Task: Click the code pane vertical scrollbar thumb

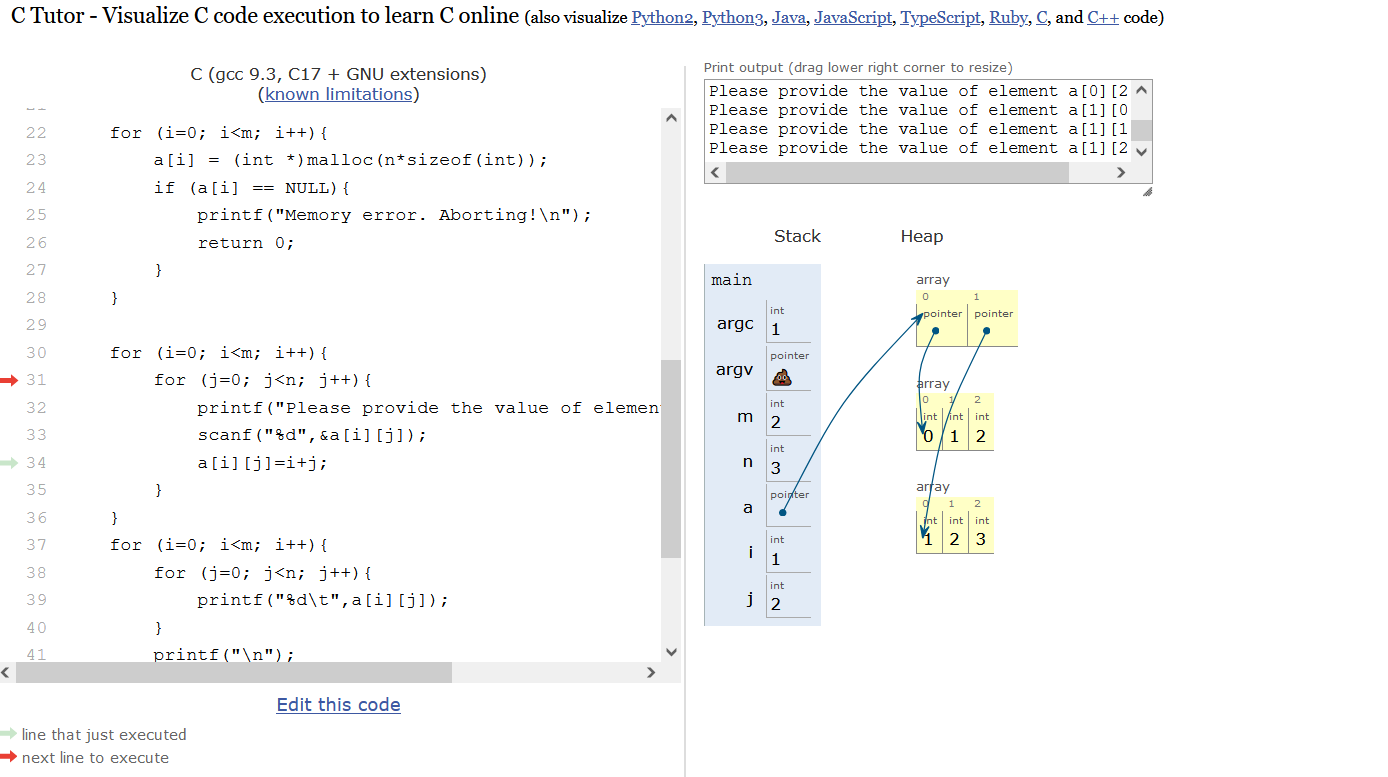Action: click(x=671, y=458)
